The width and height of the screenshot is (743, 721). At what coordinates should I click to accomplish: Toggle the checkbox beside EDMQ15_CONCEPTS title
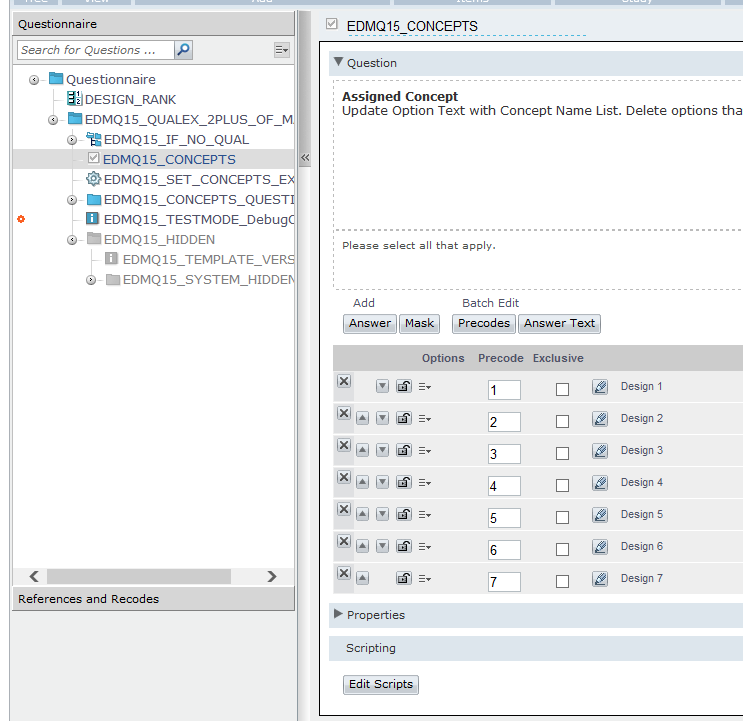point(332,24)
